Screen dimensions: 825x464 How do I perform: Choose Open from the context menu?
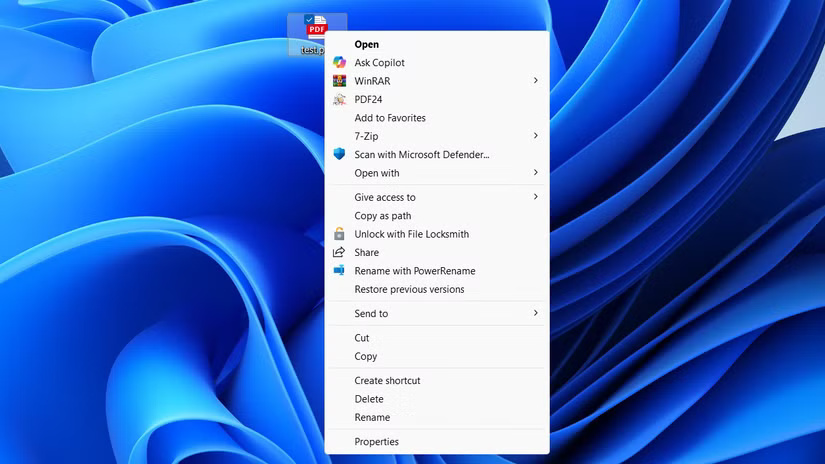[x=366, y=44]
